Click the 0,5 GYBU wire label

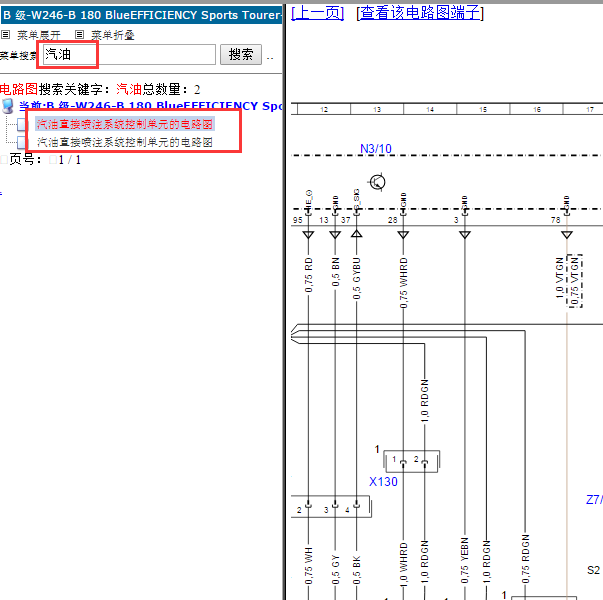(x=356, y=278)
